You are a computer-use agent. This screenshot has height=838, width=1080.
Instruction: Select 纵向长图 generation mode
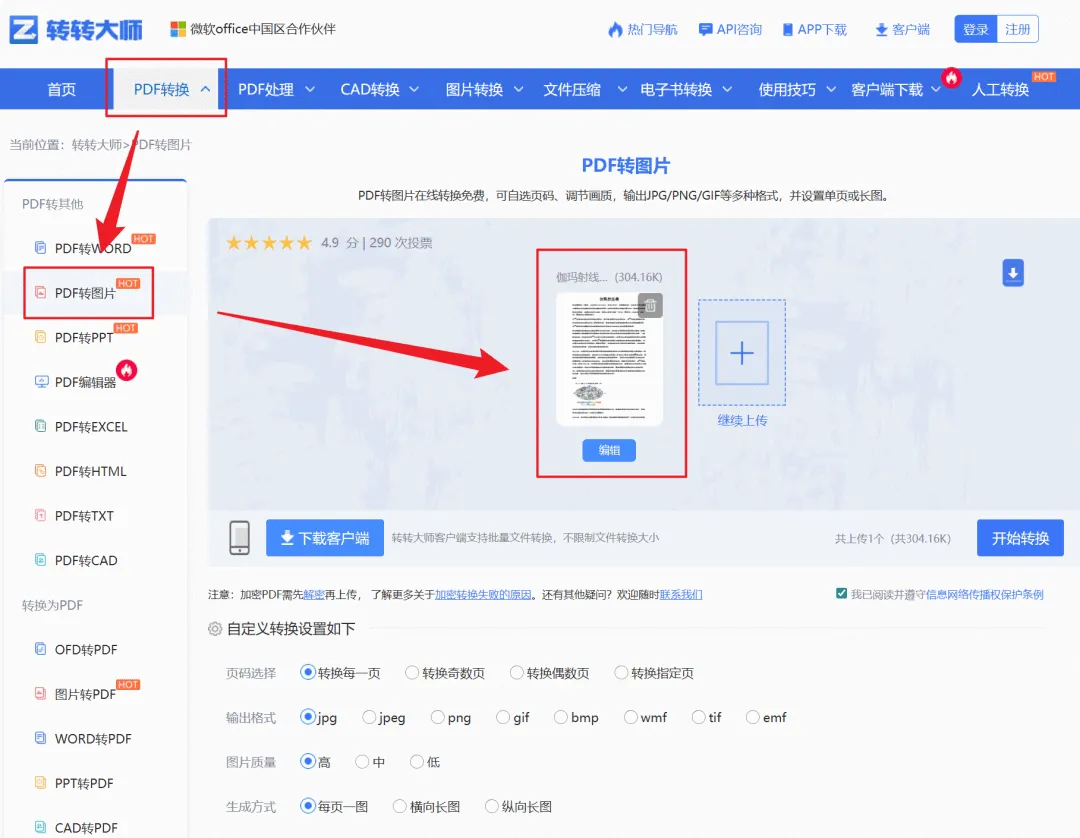coord(492,806)
